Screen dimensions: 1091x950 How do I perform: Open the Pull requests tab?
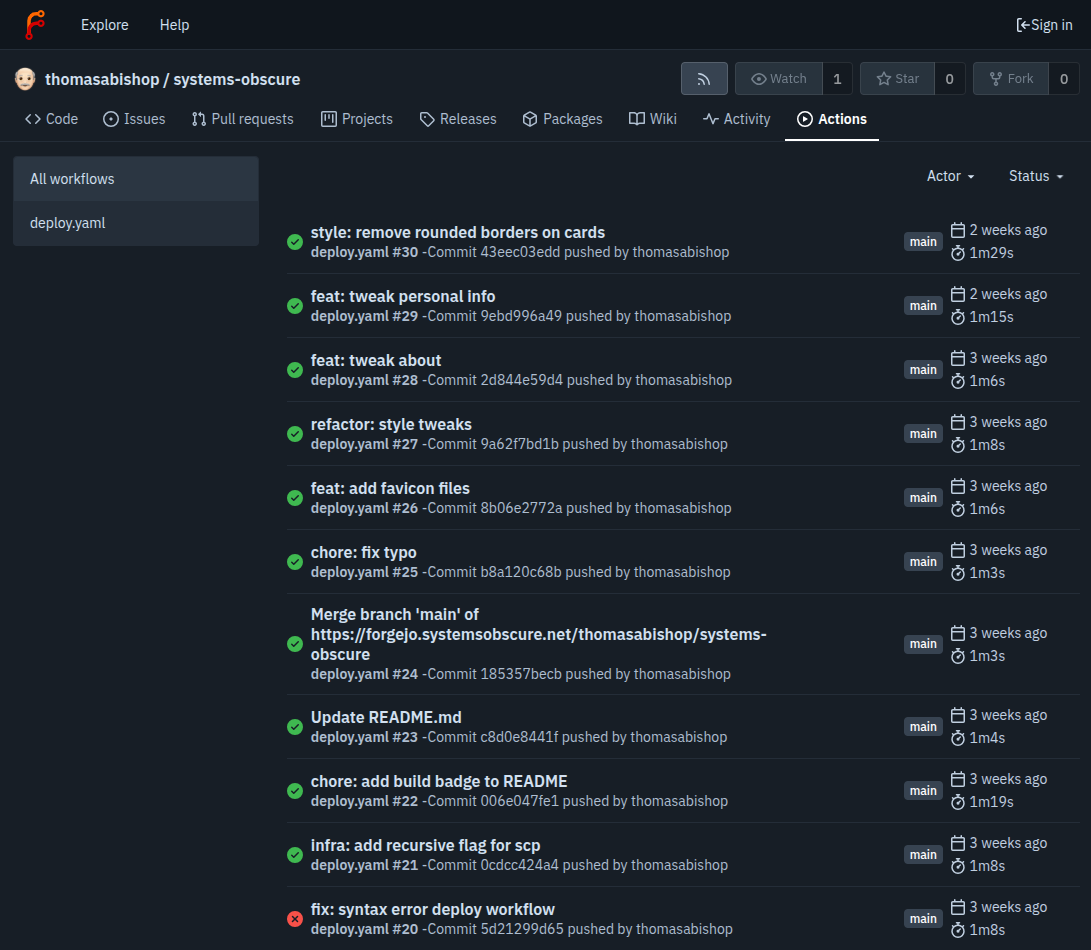(x=242, y=119)
